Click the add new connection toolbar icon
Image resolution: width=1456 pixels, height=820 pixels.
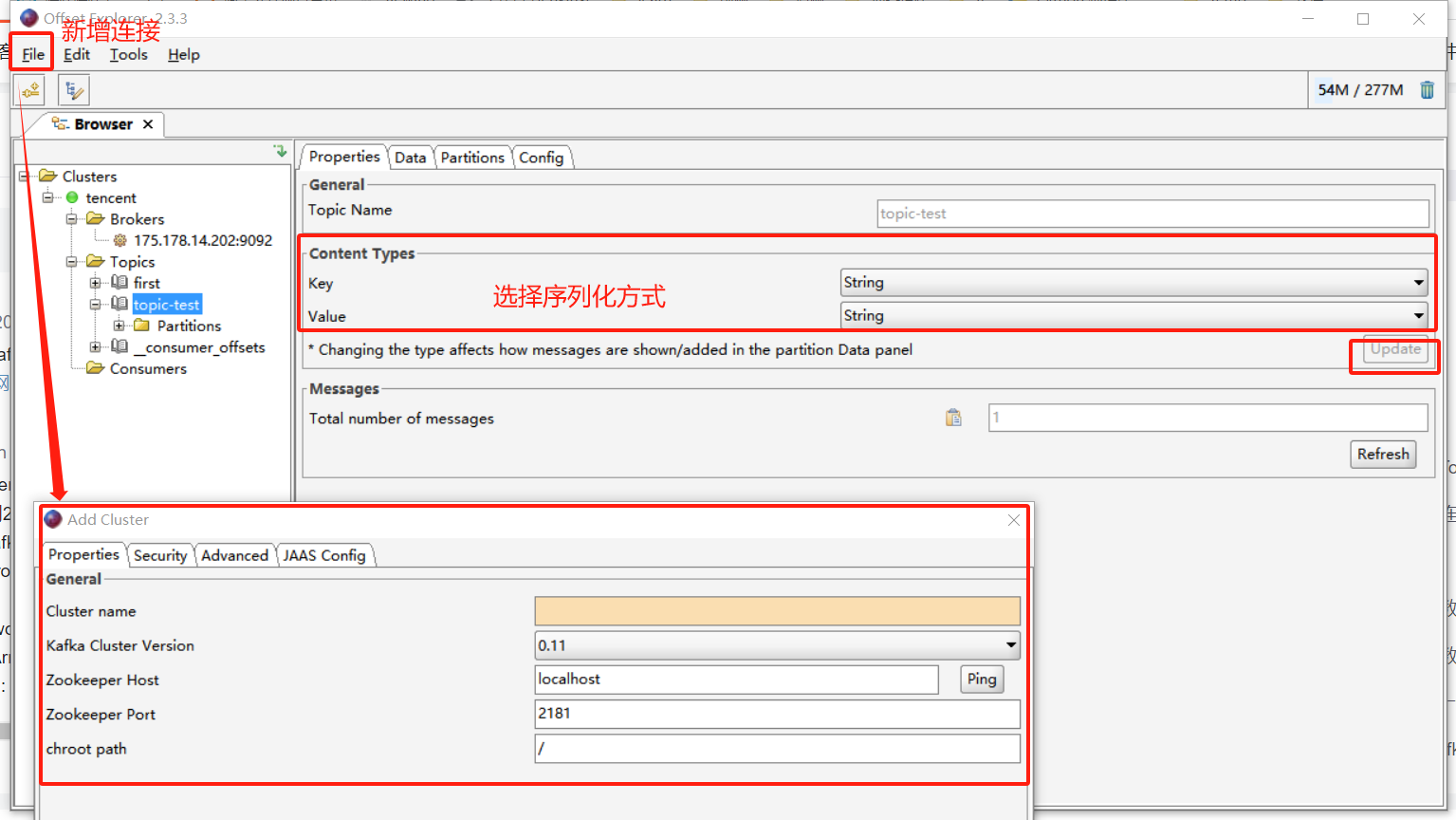click(x=31, y=90)
